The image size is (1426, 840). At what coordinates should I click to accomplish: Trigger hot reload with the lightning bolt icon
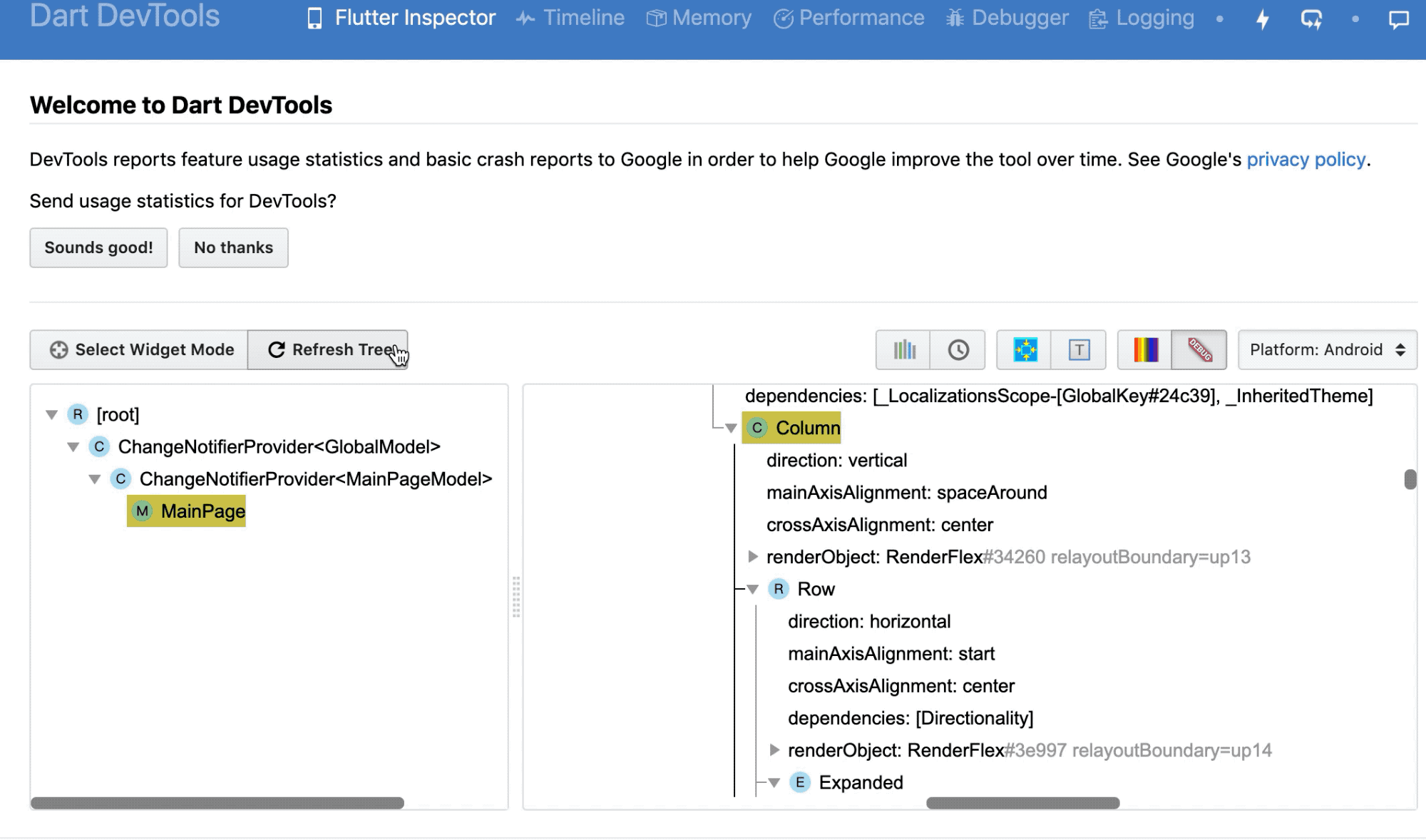(1262, 19)
